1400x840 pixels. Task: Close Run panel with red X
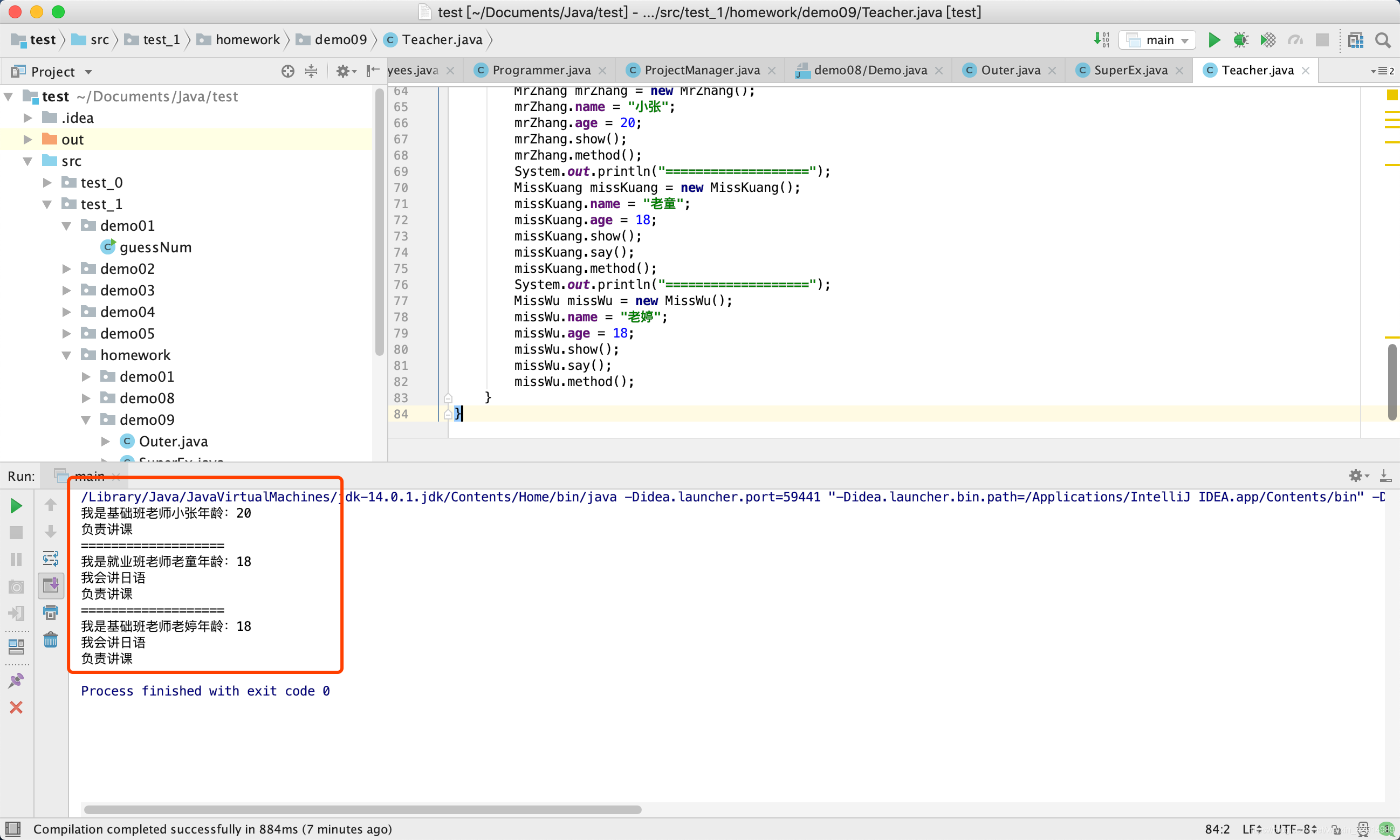pyautogui.click(x=16, y=707)
